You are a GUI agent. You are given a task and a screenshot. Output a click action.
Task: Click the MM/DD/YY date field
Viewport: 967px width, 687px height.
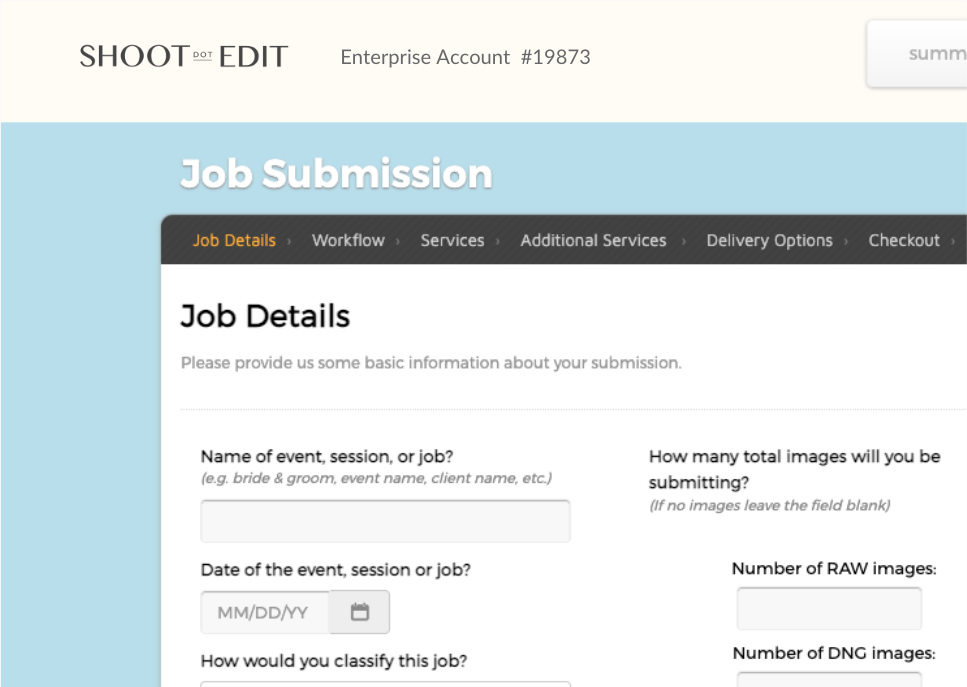[265, 612]
